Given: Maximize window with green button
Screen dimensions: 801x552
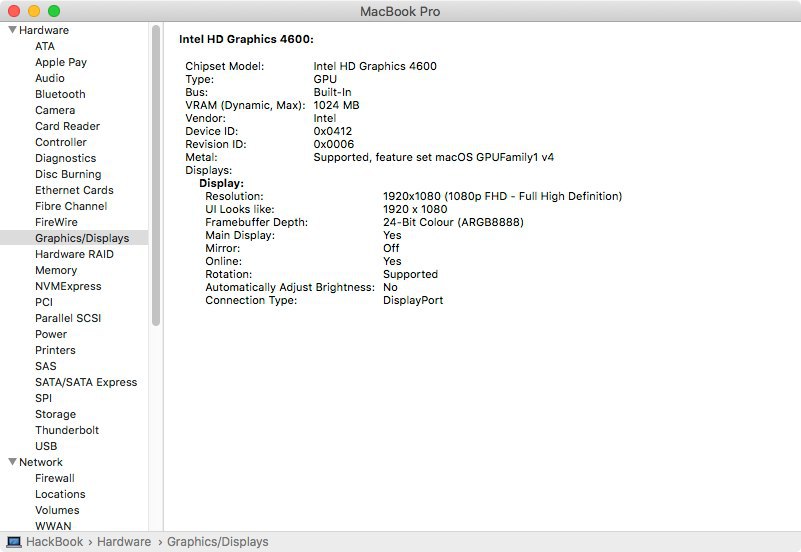Looking at the screenshot, I should click(x=54, y=11).
